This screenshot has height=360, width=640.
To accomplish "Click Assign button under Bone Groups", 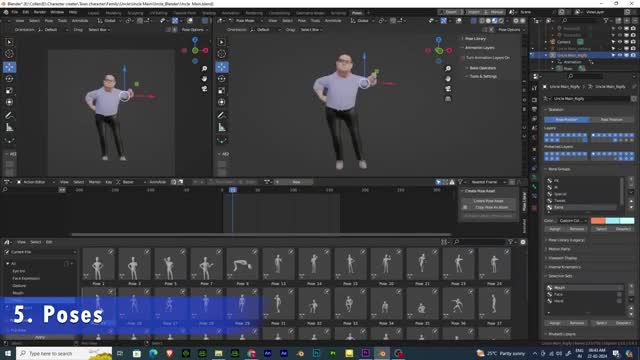I will coord(555,229).
